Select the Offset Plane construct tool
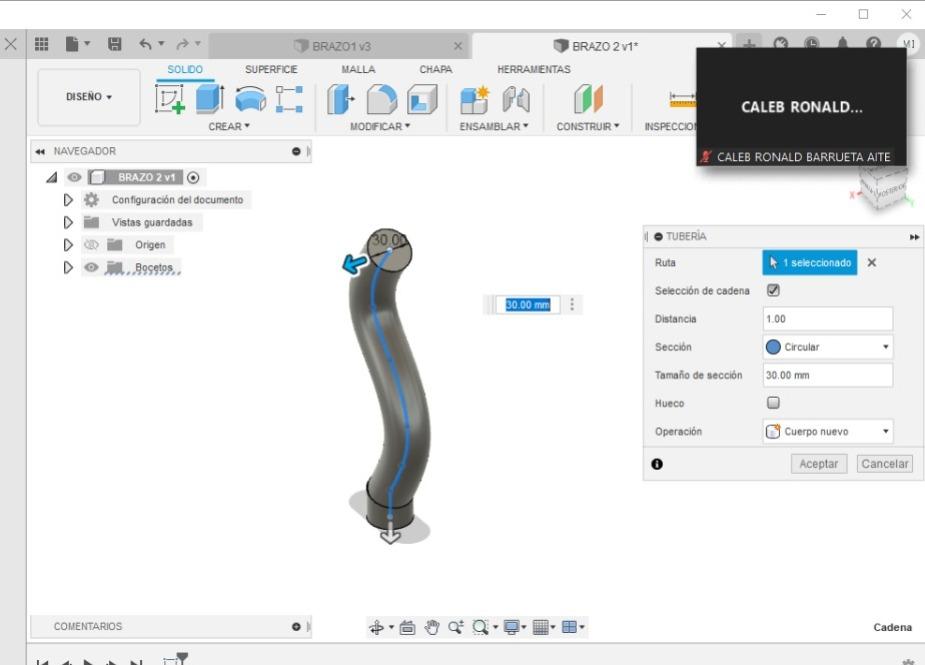Viewport: 925px width, 665px height. [x=588, y=99]
